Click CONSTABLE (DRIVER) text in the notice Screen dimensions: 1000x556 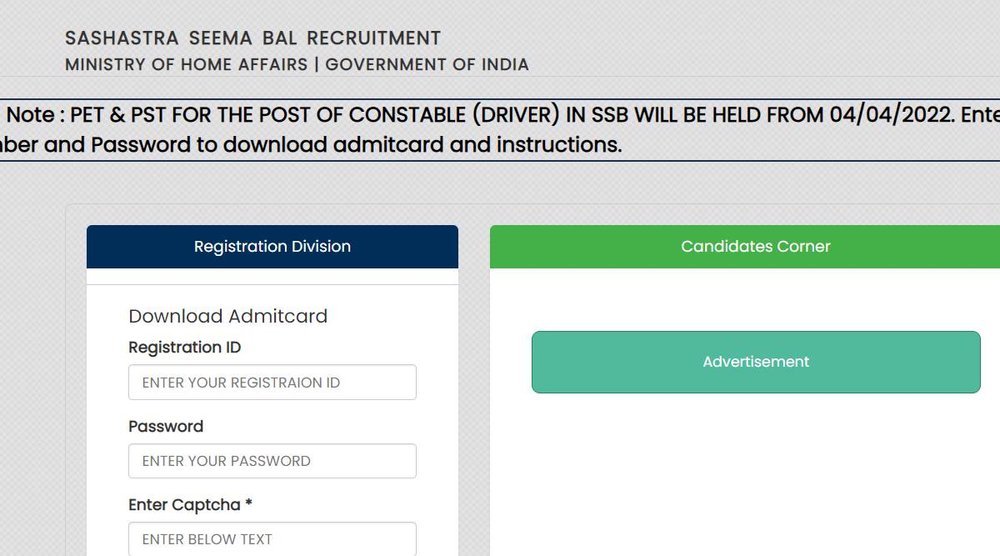coord(454,115)
